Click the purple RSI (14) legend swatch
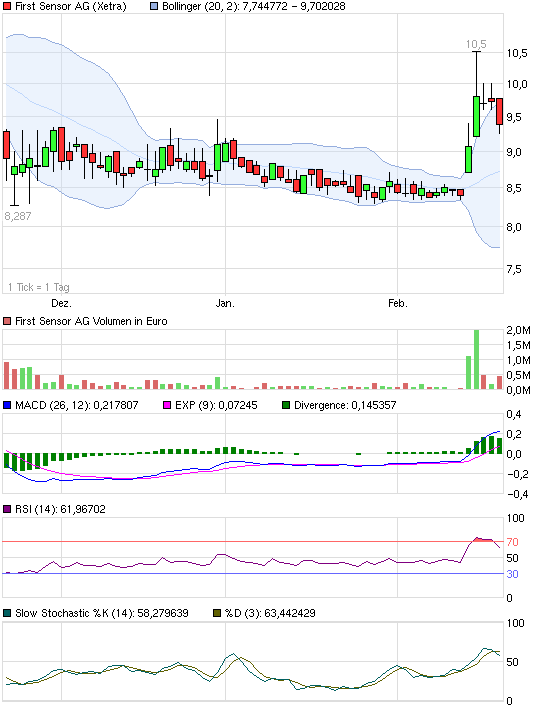Viewport: 545px width, 710px height. pyautogui.click(x=7, y=509)
